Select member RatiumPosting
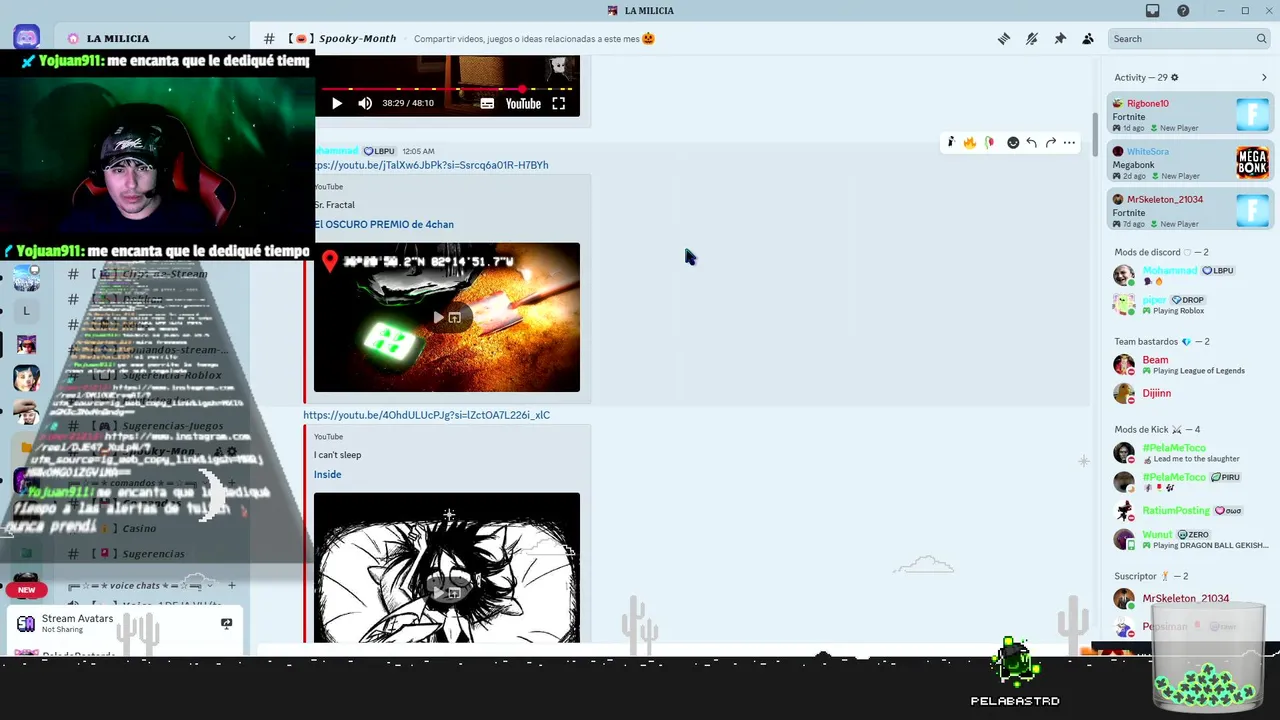Image resolution: width=1280 pixels, height=720 pixels. tap(1190, 510)
